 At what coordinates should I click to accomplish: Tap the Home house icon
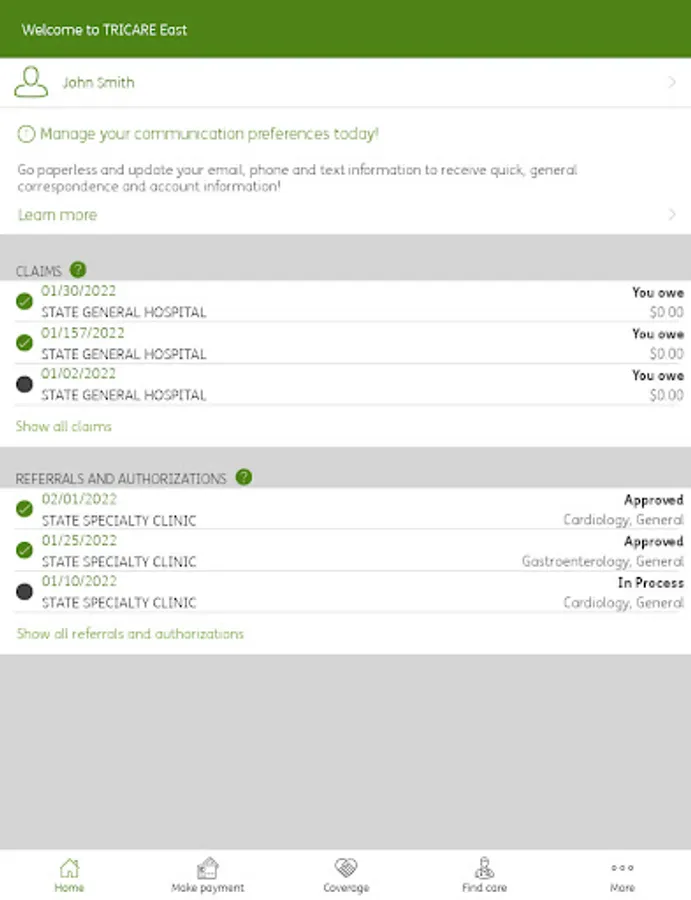coord(69,867)
